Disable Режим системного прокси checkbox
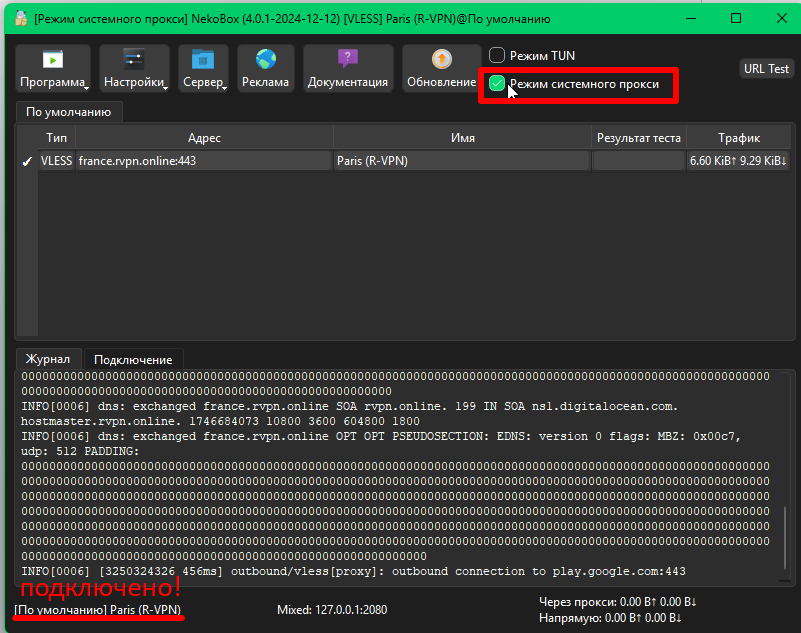Screen dimensions: 801x633 [x=497, y=84]
